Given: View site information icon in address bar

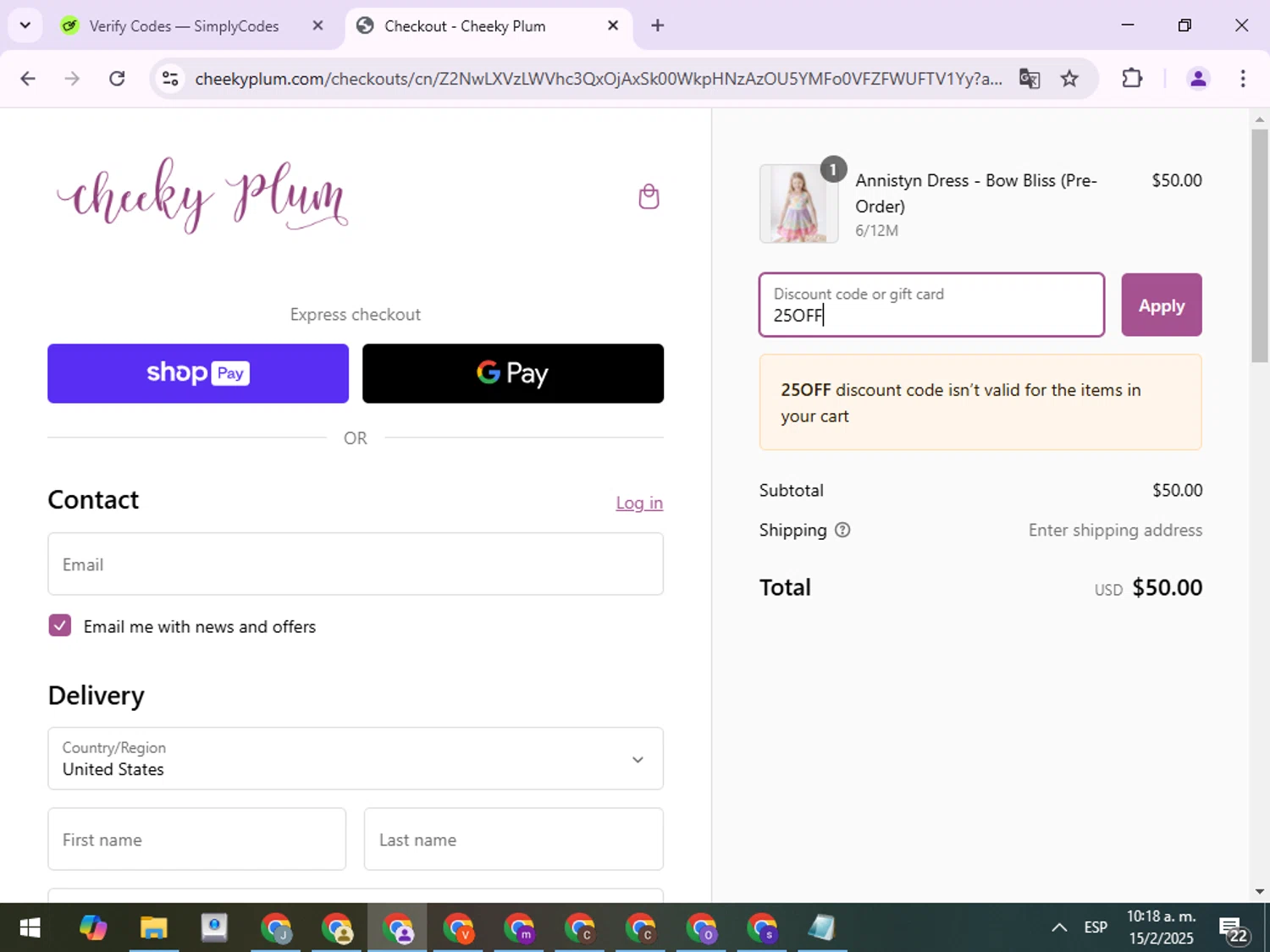Looking at the screenshot, I should point(170,79).
